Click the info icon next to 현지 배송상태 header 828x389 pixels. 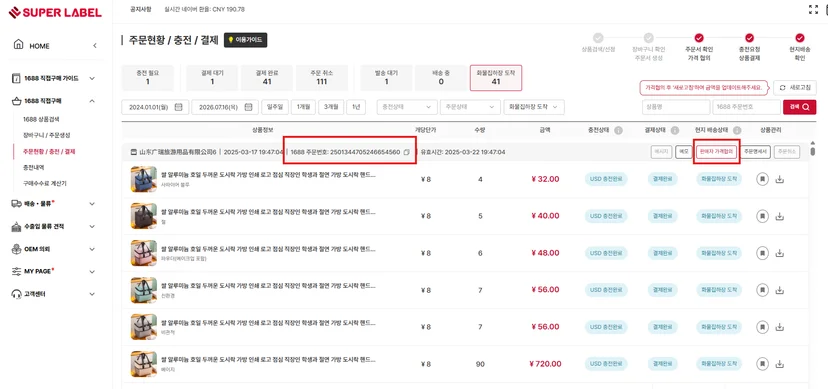pos(737,130)
